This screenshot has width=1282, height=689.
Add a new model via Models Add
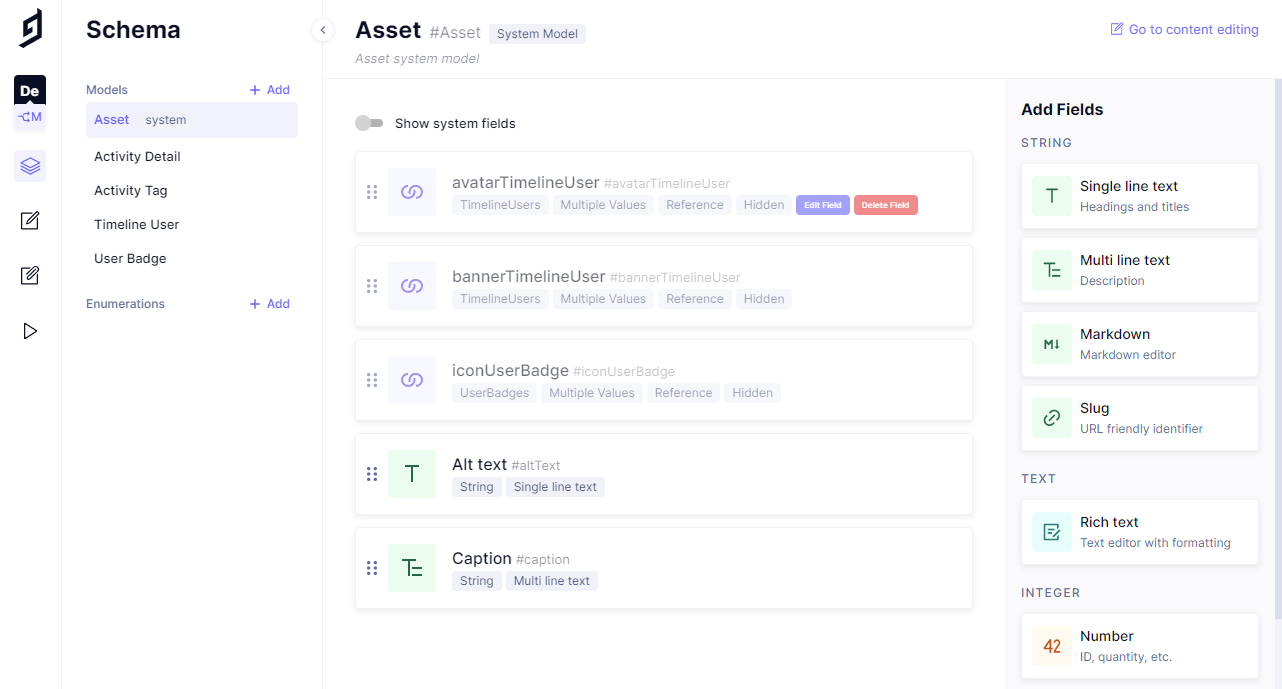coord(270,90)
